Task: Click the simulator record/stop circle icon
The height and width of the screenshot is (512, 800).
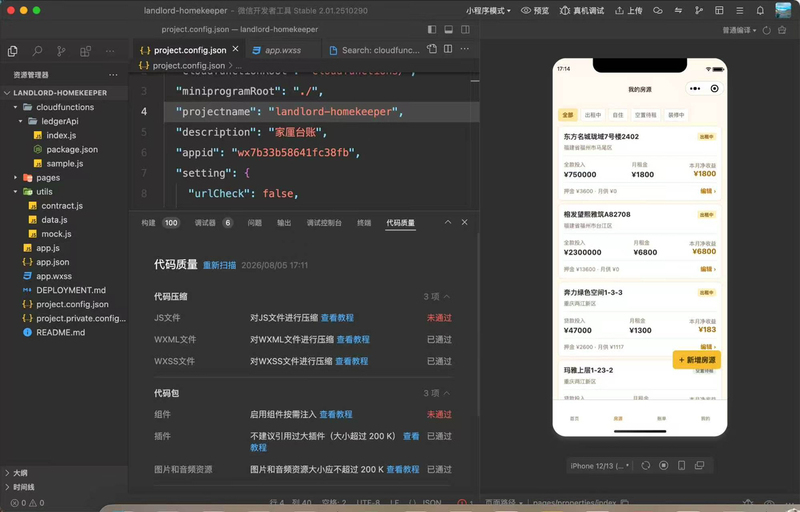Action: (x=664, y=466)
